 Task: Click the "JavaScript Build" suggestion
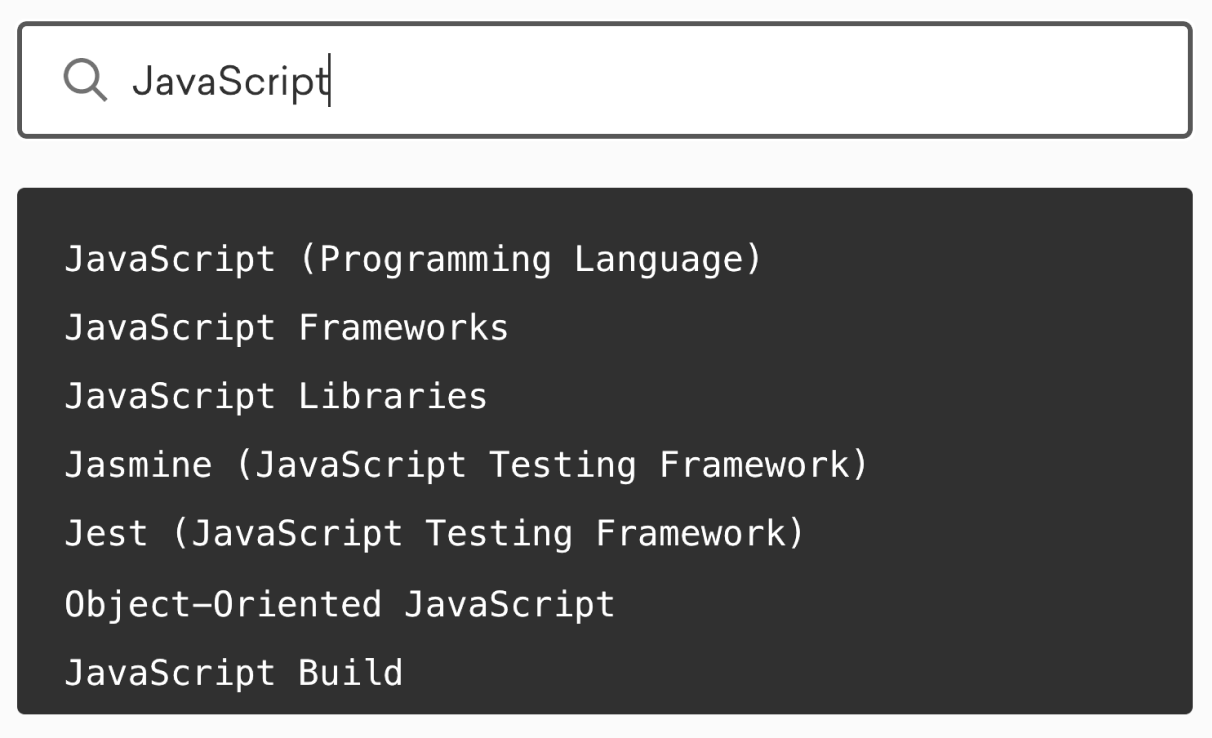click(x=233, y=672)
